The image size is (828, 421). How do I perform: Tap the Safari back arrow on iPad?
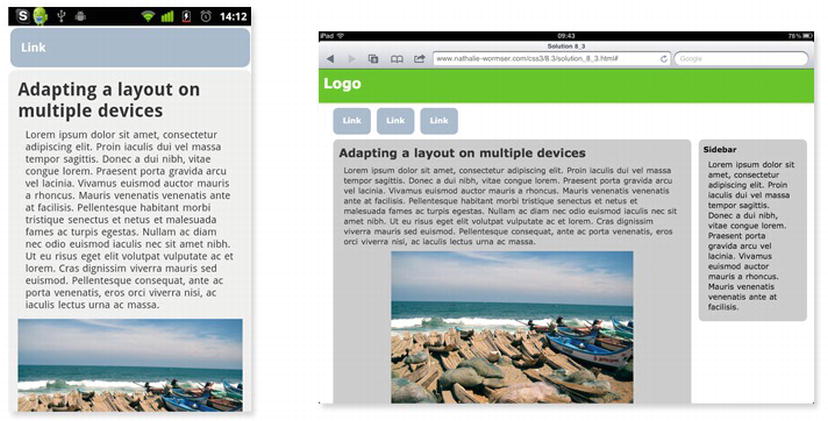click(331, 59)
